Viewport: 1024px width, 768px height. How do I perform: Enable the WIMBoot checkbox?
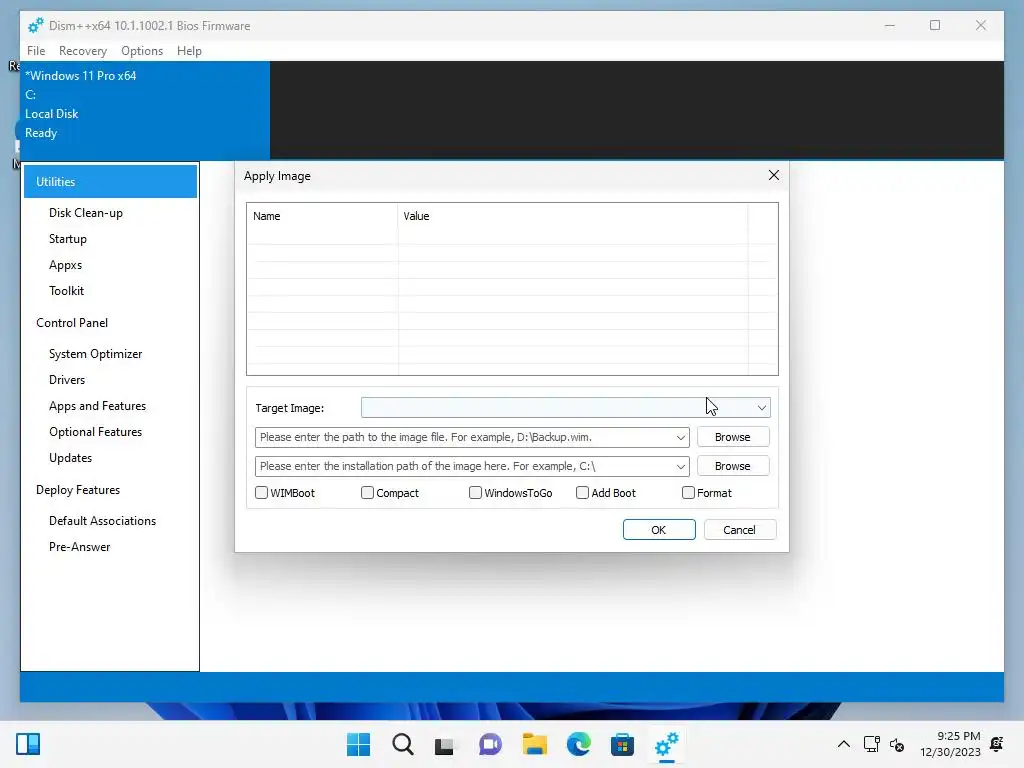[x=261, y=492]
